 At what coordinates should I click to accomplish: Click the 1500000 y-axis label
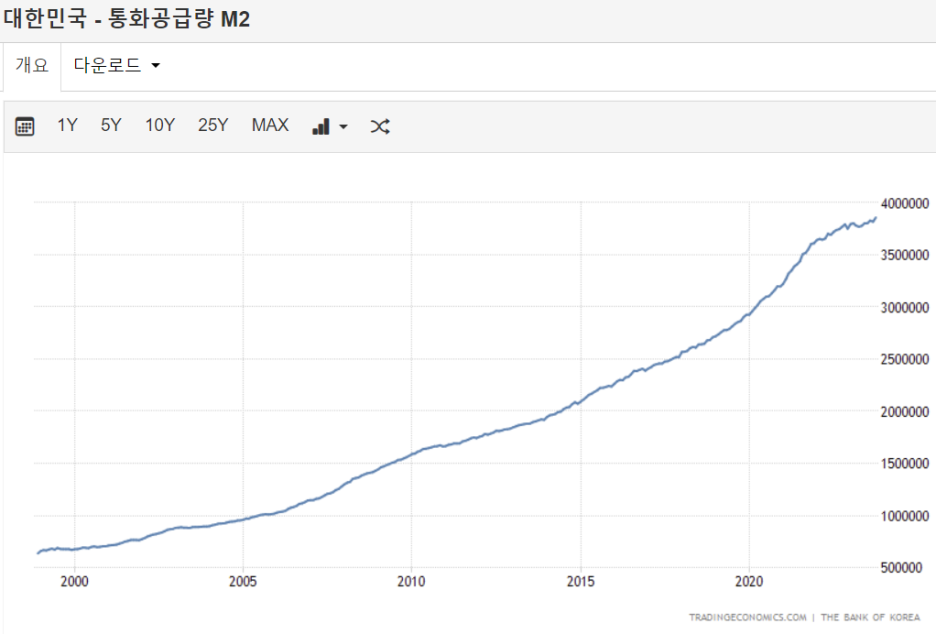(x=905, y=463)
